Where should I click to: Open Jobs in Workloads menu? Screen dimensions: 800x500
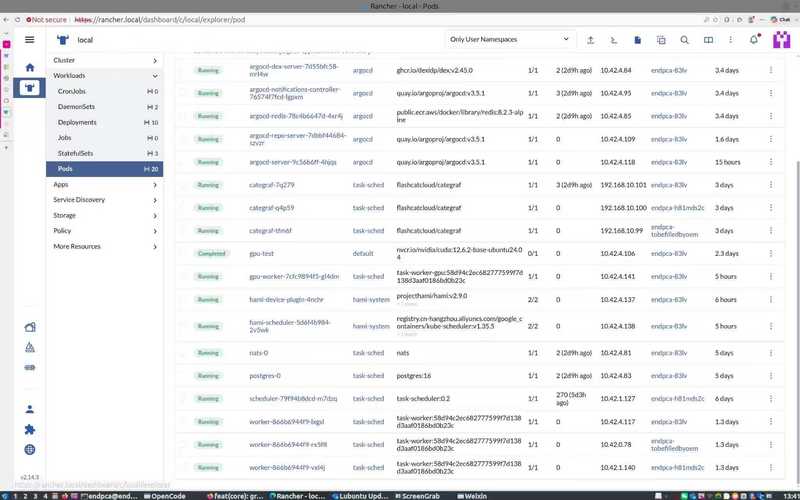[105, 138]
